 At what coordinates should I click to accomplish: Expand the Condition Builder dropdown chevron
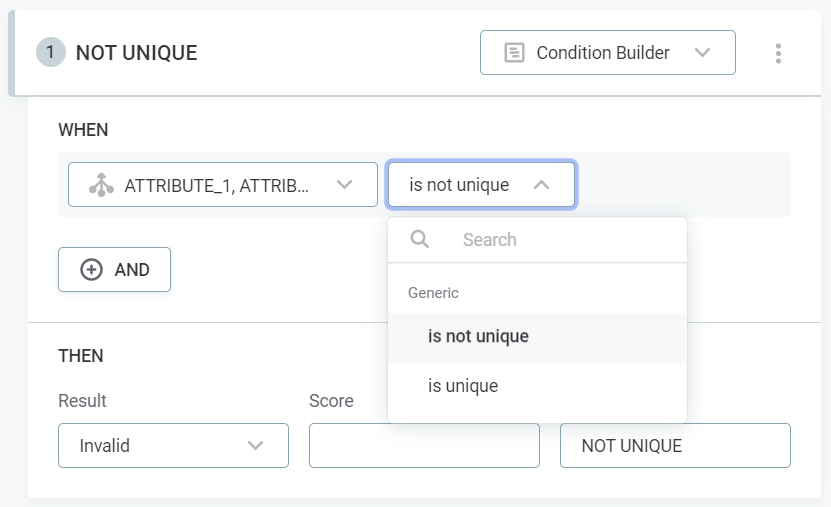[702, 53]
